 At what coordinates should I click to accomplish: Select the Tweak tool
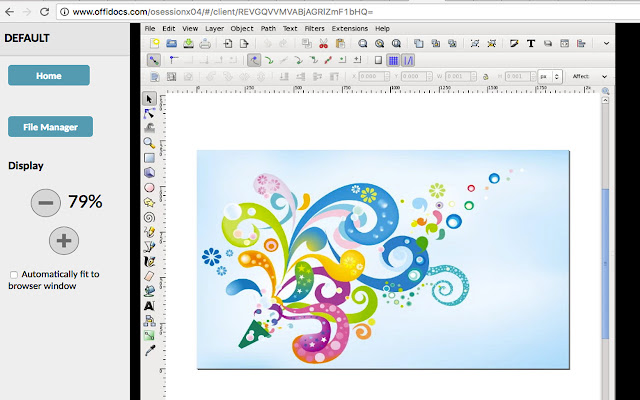[x=149, y=128]
